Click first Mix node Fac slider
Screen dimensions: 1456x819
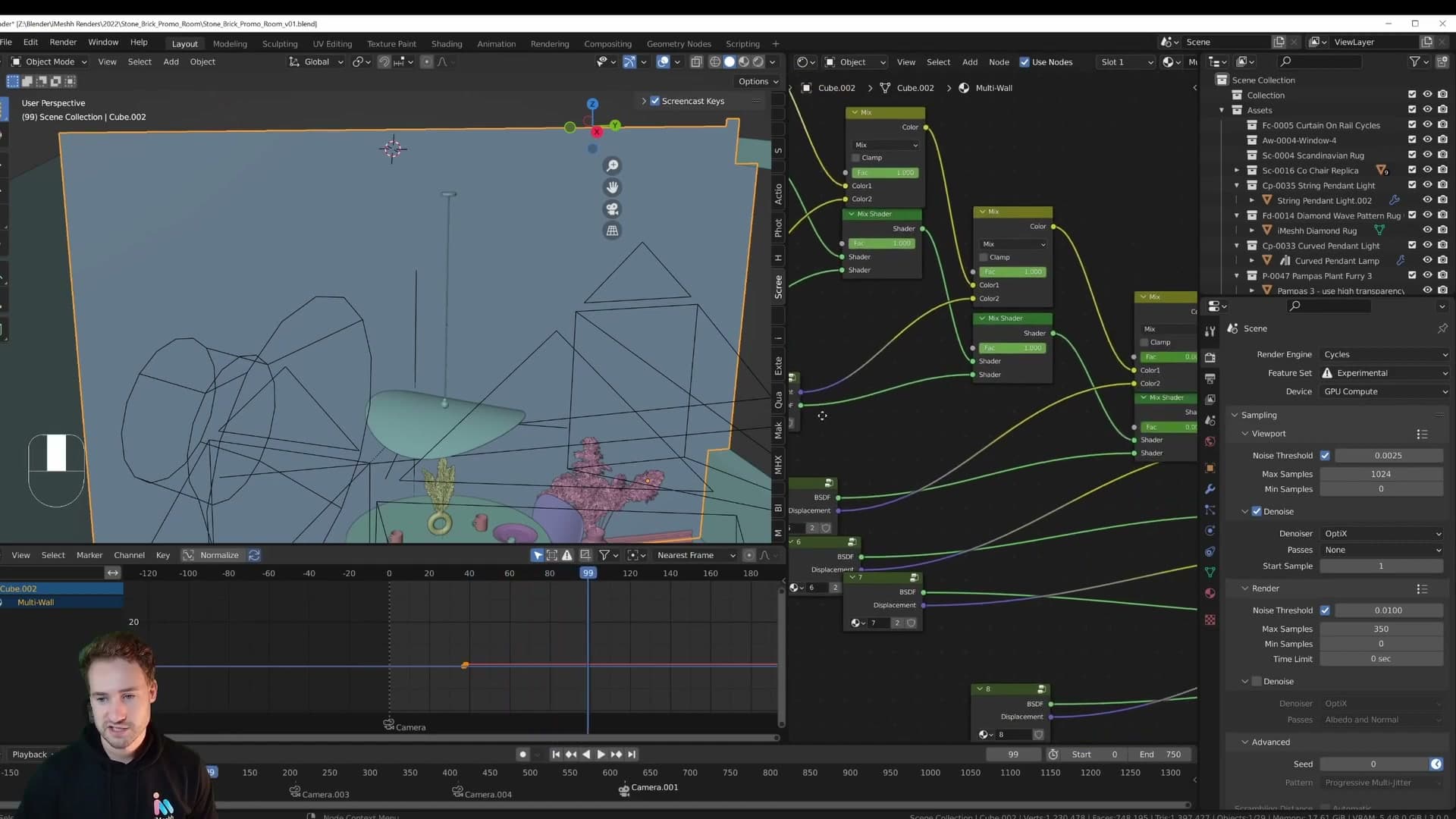[x=885, y=173]
